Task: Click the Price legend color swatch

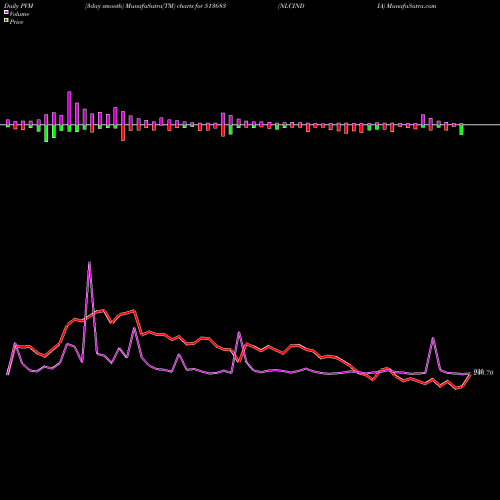Action: tap(6, 21)
